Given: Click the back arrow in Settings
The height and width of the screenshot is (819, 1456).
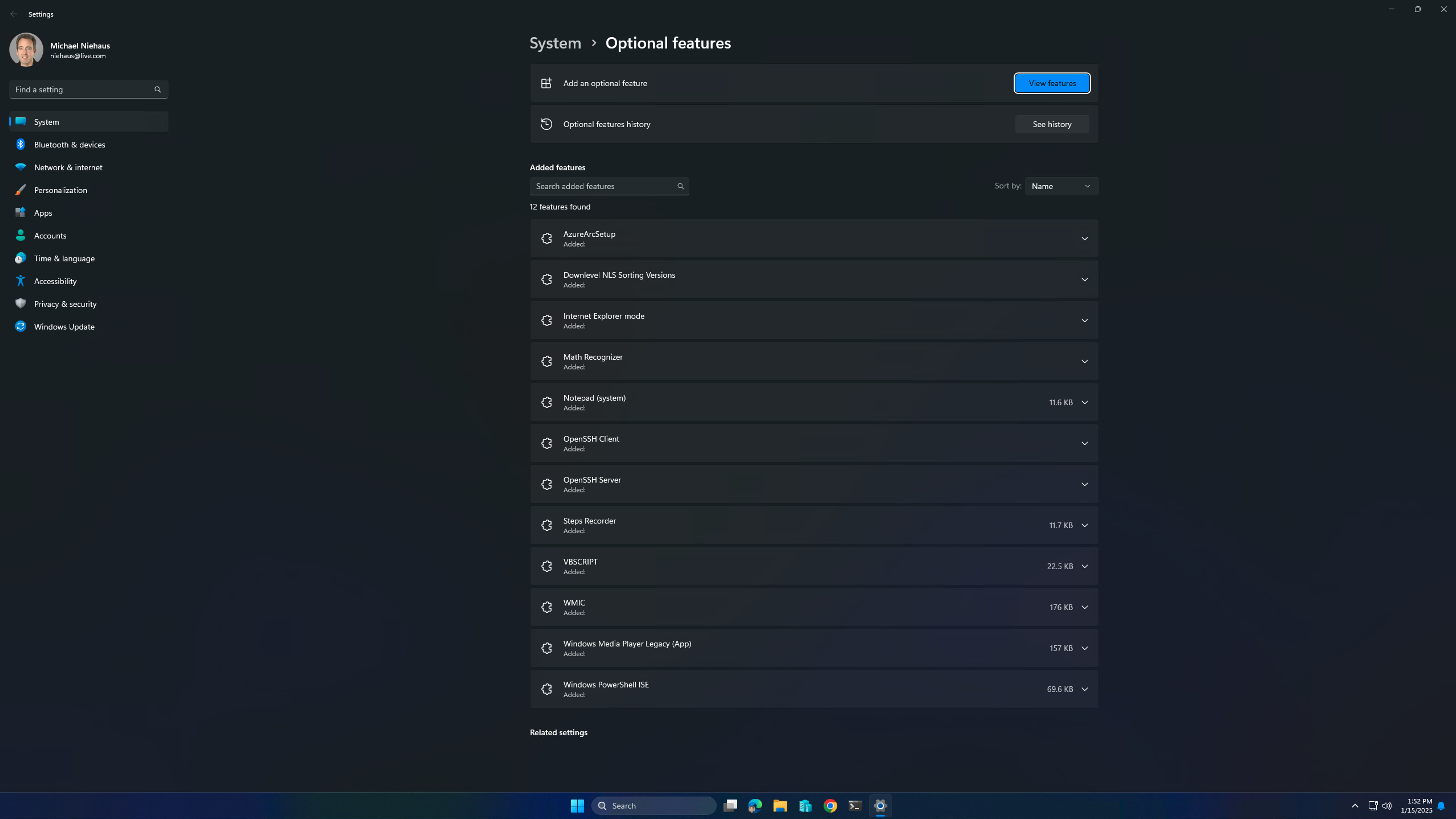Looking at the screenshot, I should [14, 14].
